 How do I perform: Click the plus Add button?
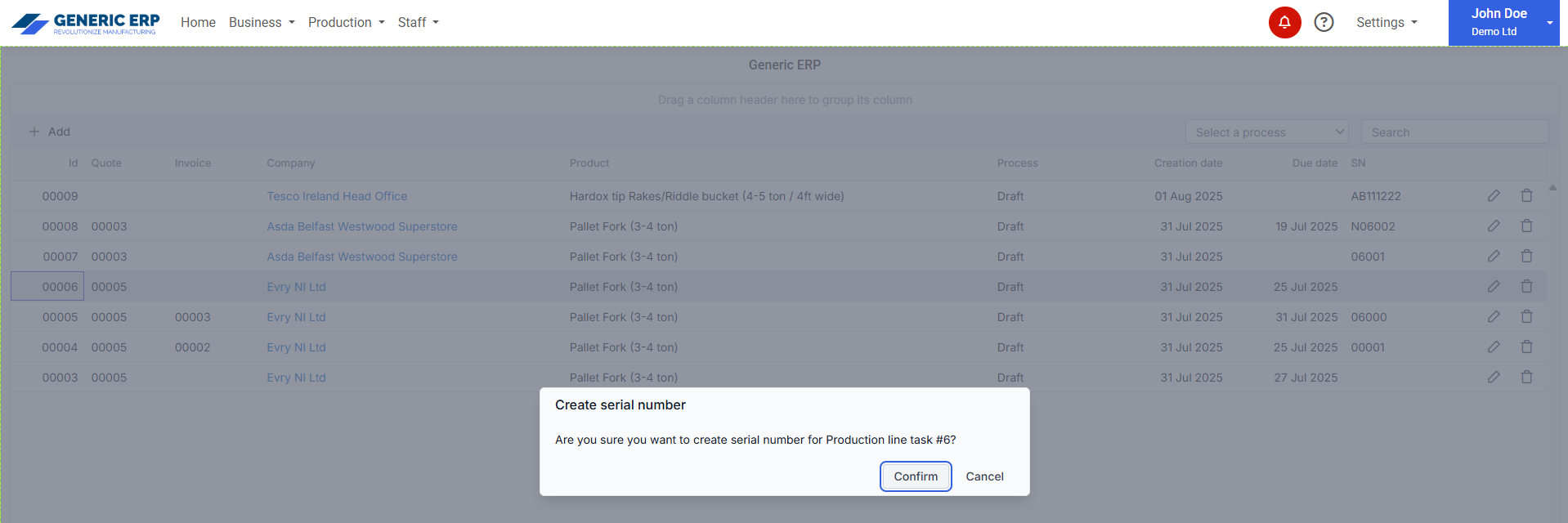50,132
